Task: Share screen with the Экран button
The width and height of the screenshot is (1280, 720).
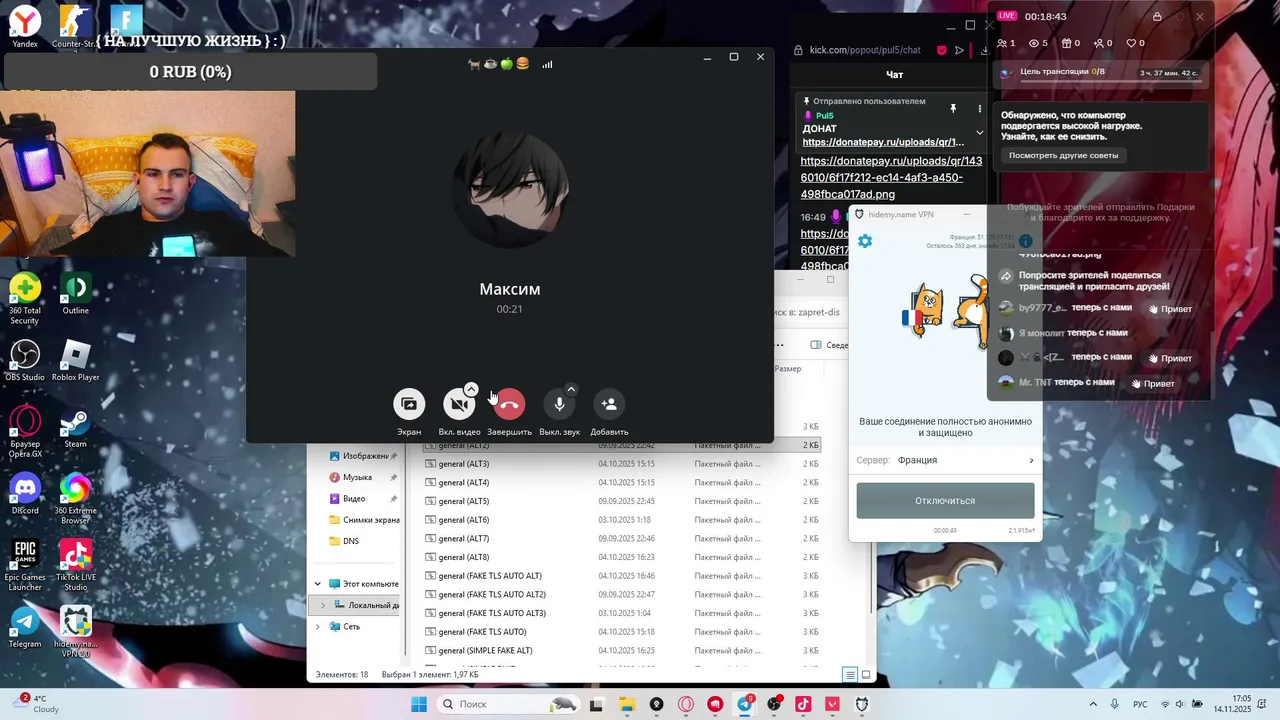Action: point(409,404)
